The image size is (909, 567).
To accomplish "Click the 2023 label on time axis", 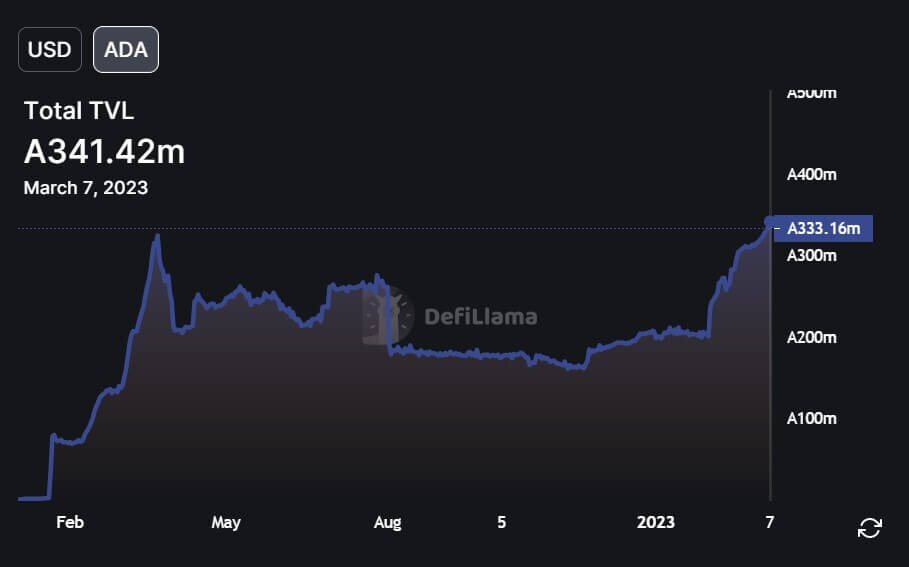I will 656,522.
